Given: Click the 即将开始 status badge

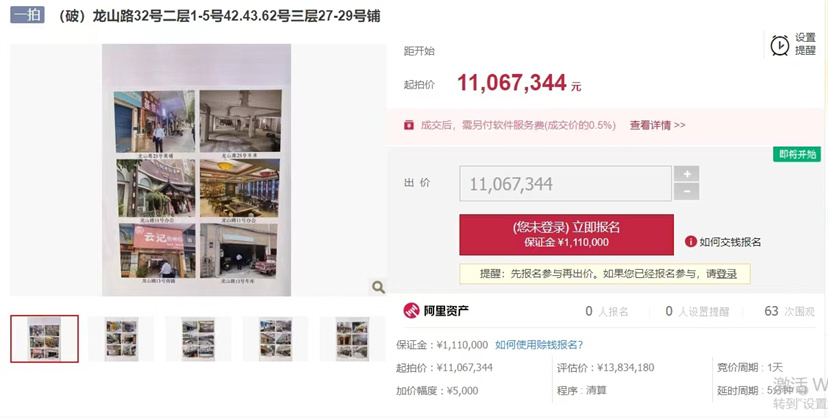Looking at the screenshot, I should coord(797,154).
